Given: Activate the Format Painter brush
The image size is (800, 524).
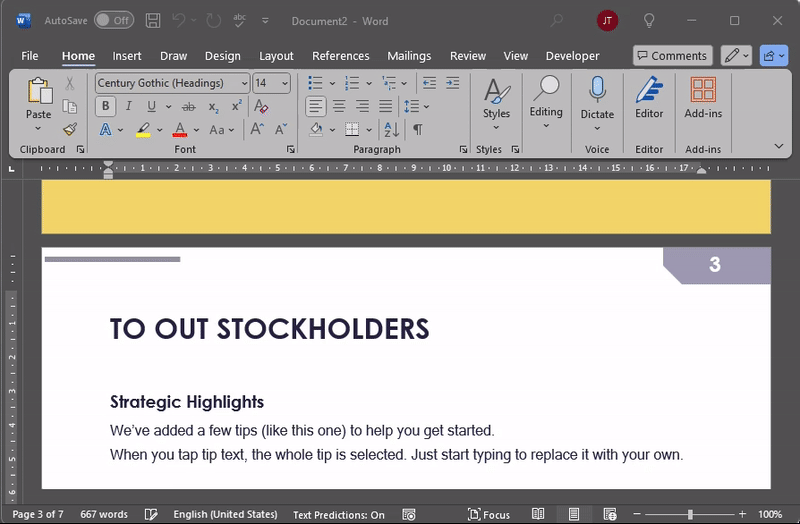Looking at the screenshot, I should (x=70, y=129).
